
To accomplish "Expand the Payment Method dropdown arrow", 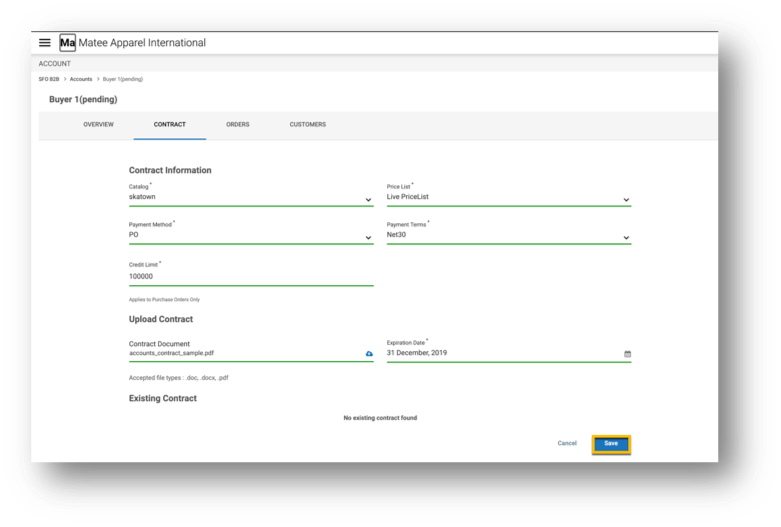I will 368,238.
